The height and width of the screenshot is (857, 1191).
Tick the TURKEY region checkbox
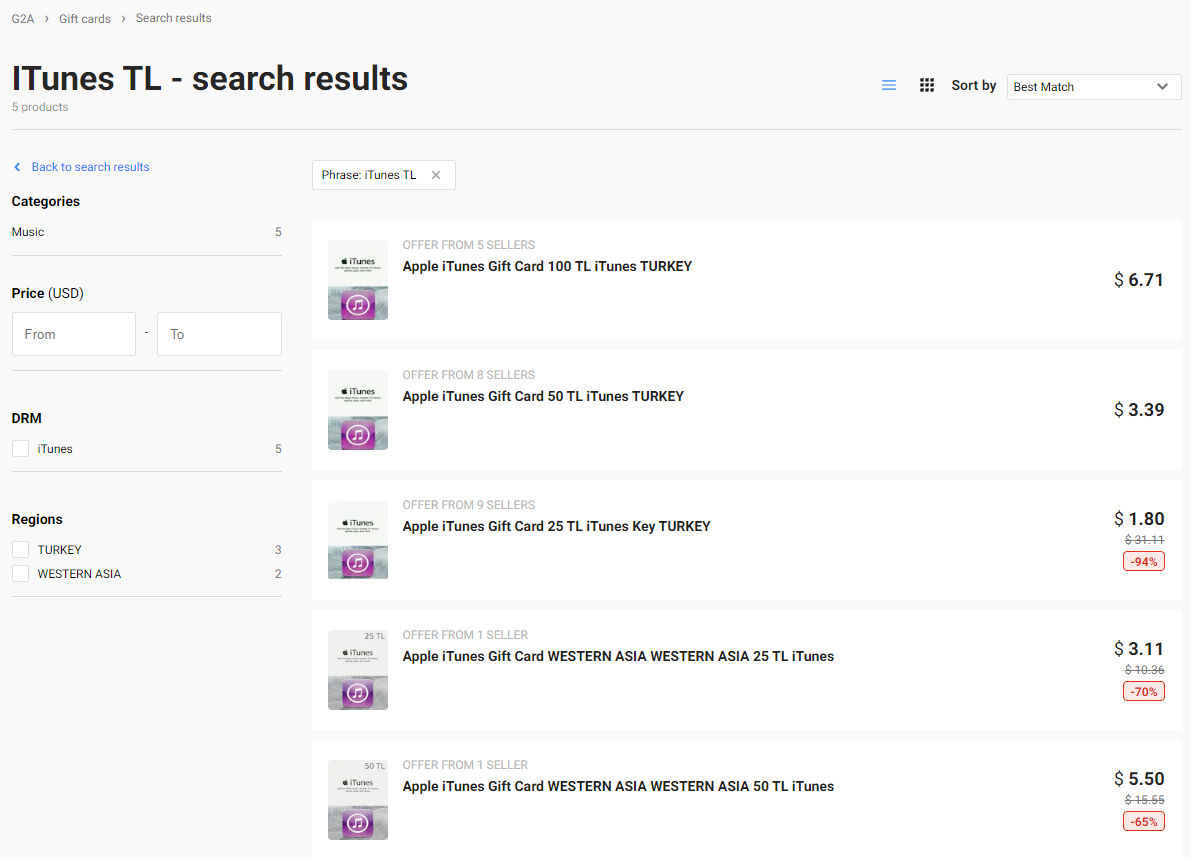pyautogui.click(x=21, y=550)
